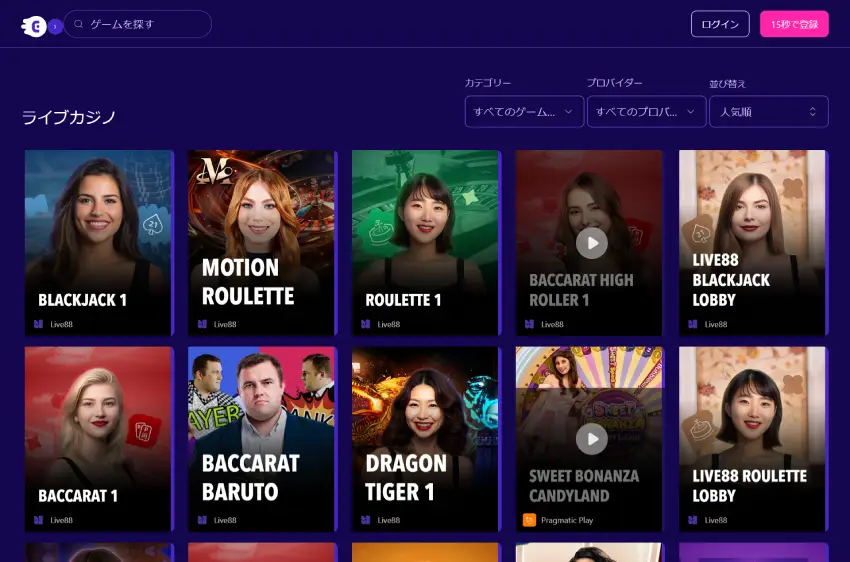This screenshot has height=562, width=850.
Task: Click the 15秒で登録 button
Action: pyautogui.click(x=794, y=24)
